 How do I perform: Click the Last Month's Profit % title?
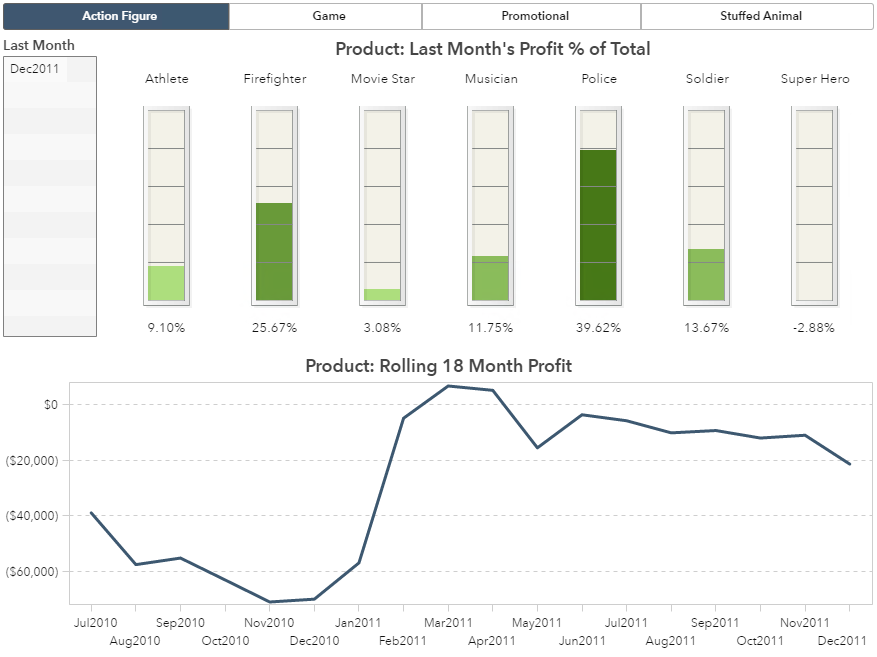tap(492, 49)
